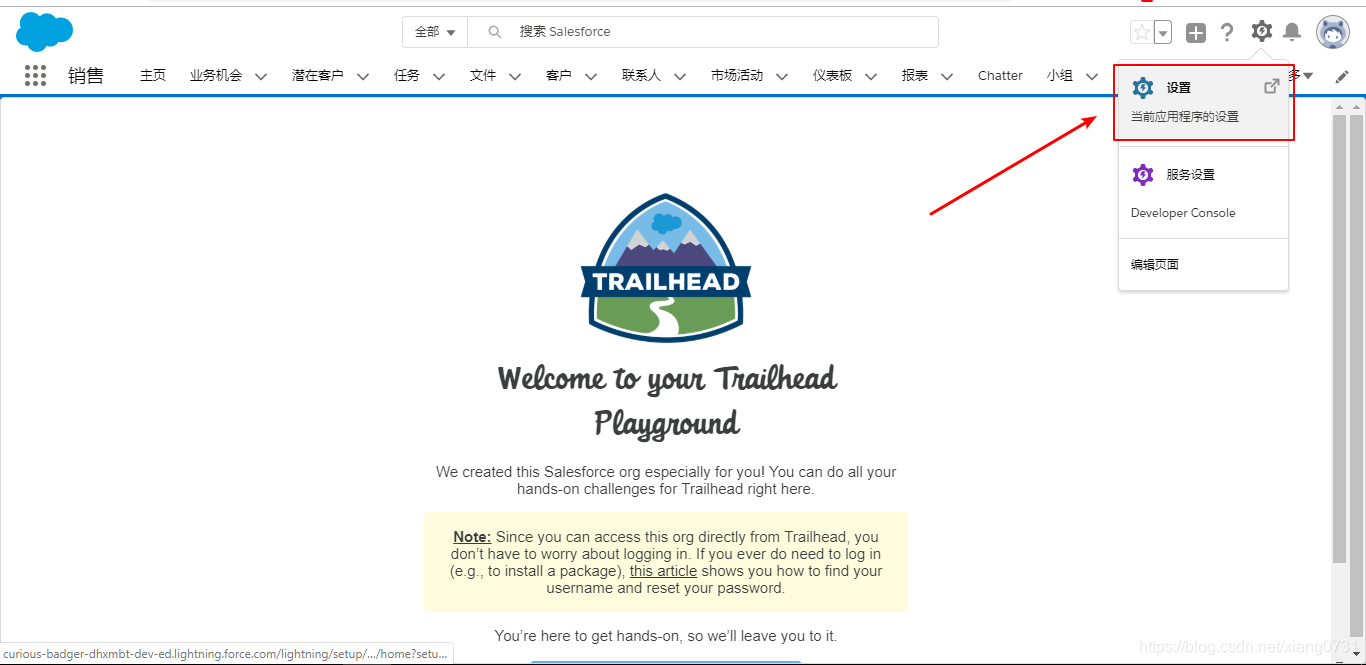Open the 联系人 tab

641,76
